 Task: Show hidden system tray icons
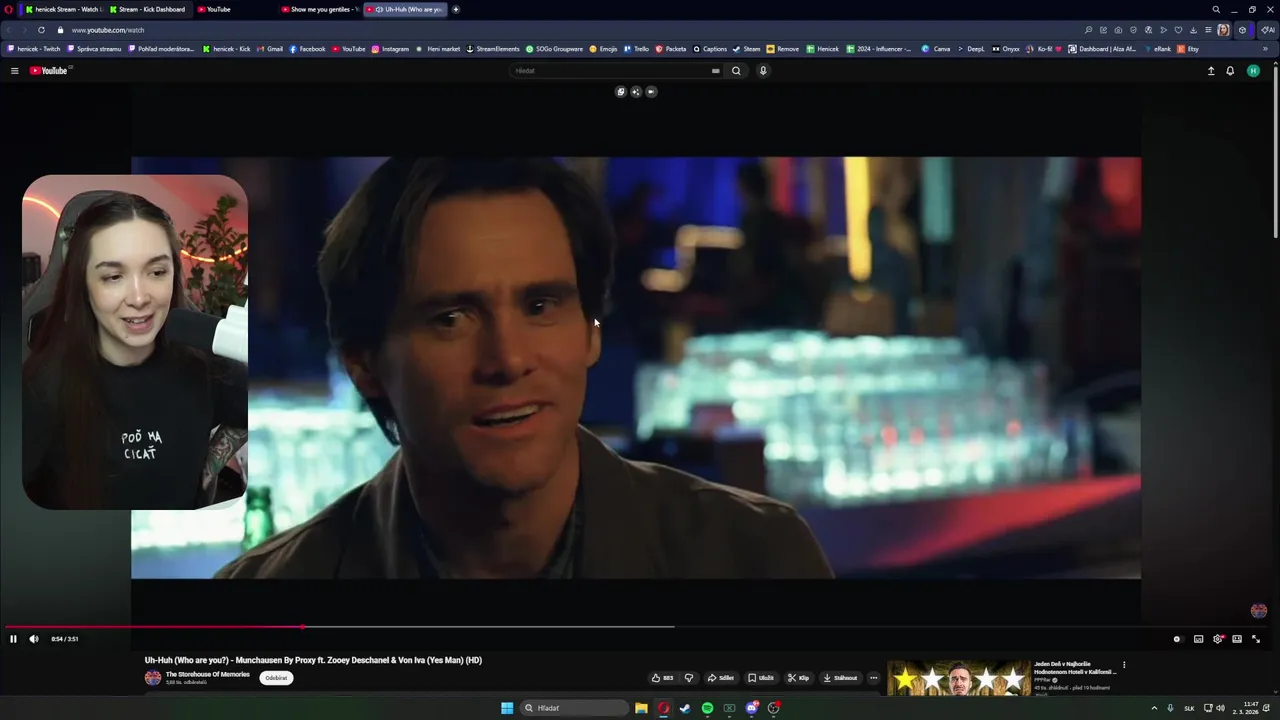(x=1154, y=708)
